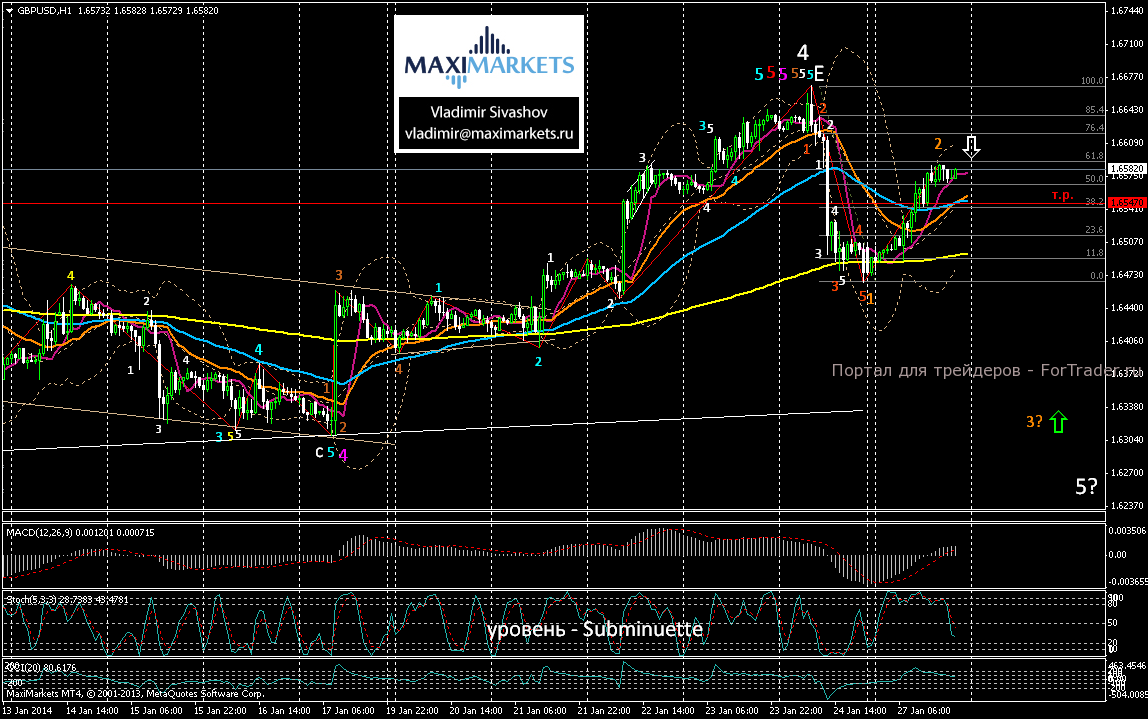Select the white E wave label
Image resolution: width=1148 pixels, height=719 pixels.
pyautogui.click(x=817, y=73)
